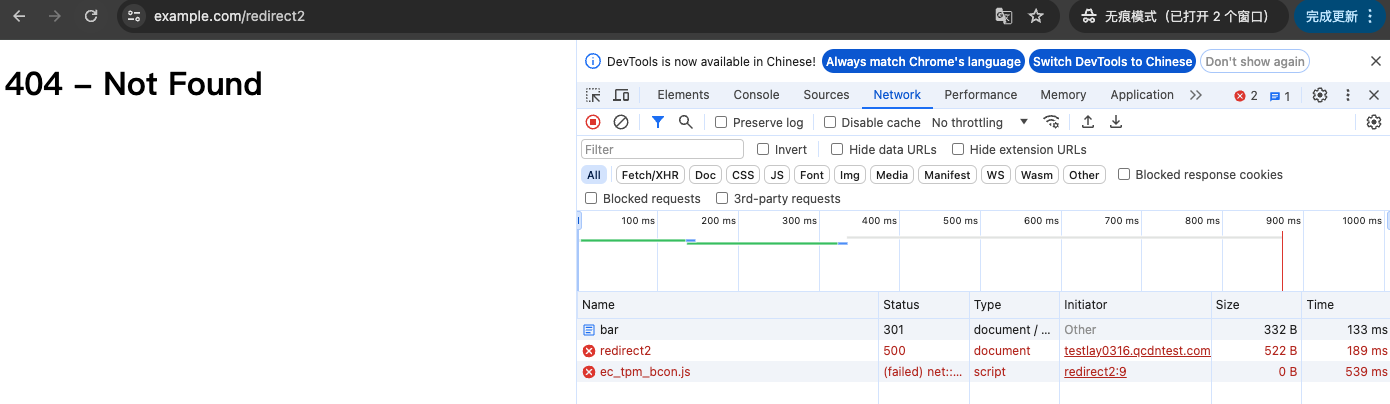This screenshot has height=404, width=1390.
Task: Toggle the network filter funnel icon
Action: pos(657,122)
